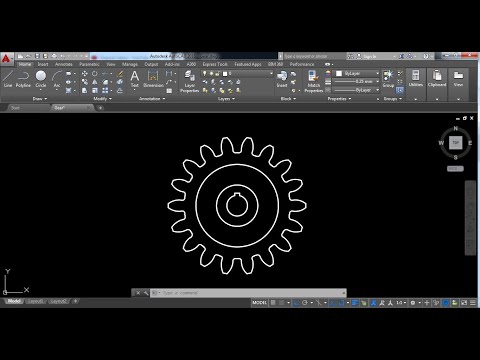Switch to the Parametric ribbon tab
The width and height of the screenshot is (480, 360).
89,64
